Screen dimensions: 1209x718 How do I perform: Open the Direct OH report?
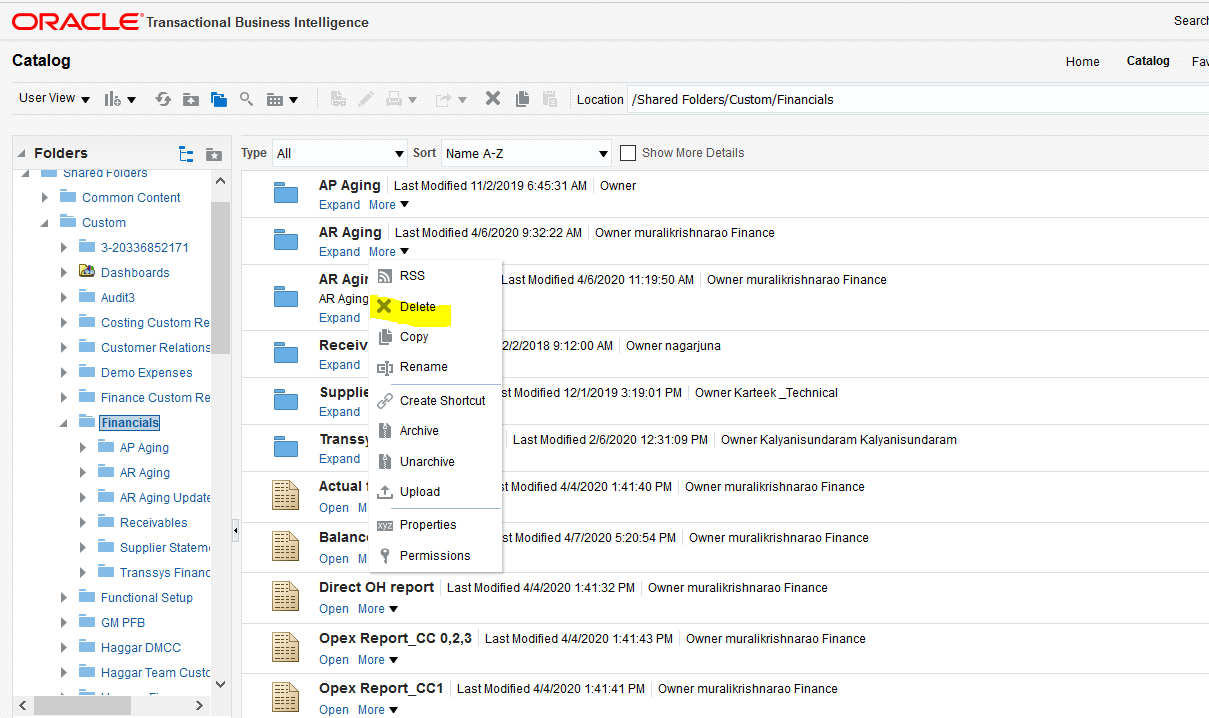(x=334, y=609)
